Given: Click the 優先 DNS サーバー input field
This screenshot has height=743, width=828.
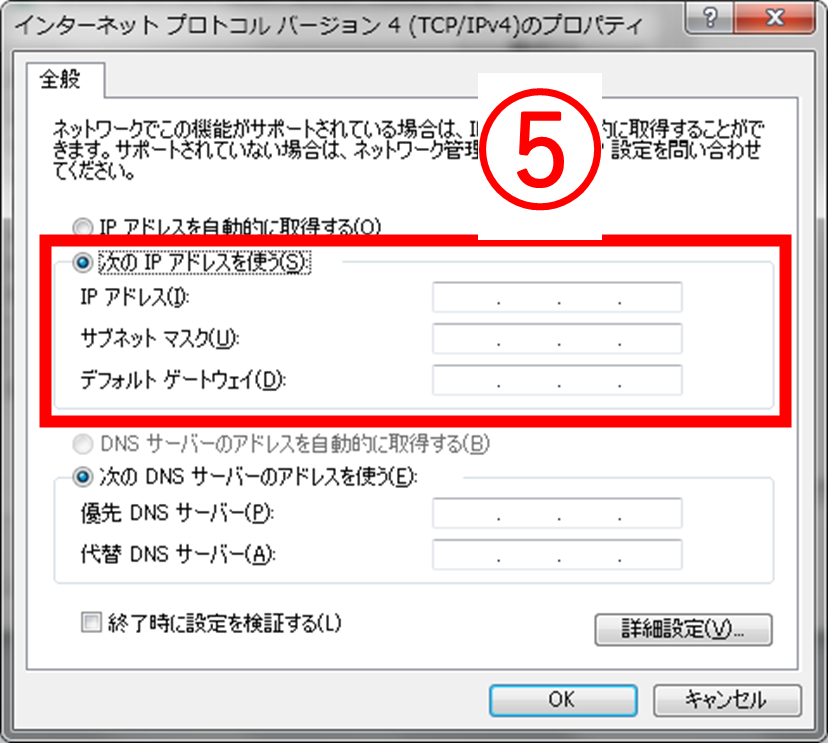Looking at the screenshot, I should pos(557,513).
